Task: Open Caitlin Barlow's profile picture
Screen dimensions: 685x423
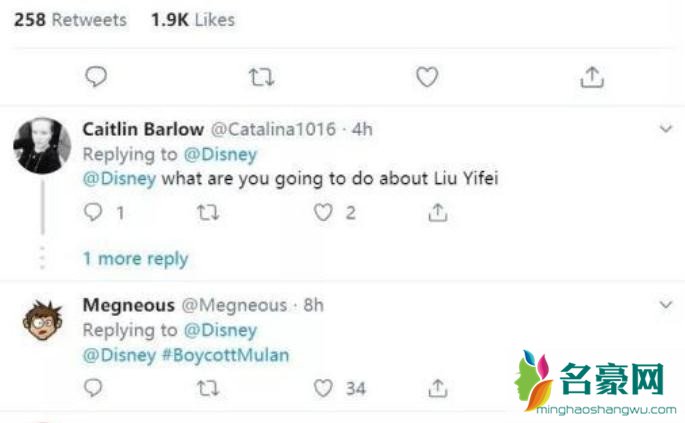Action: (x=41, y=145)
